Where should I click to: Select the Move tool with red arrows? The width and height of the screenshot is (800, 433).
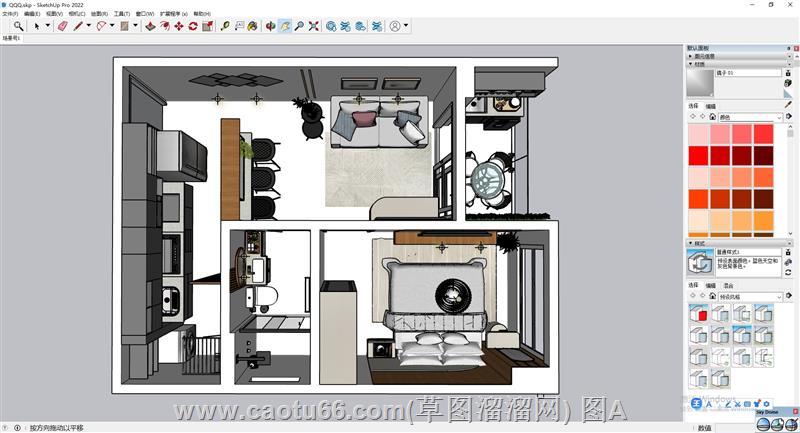point(179,26)
